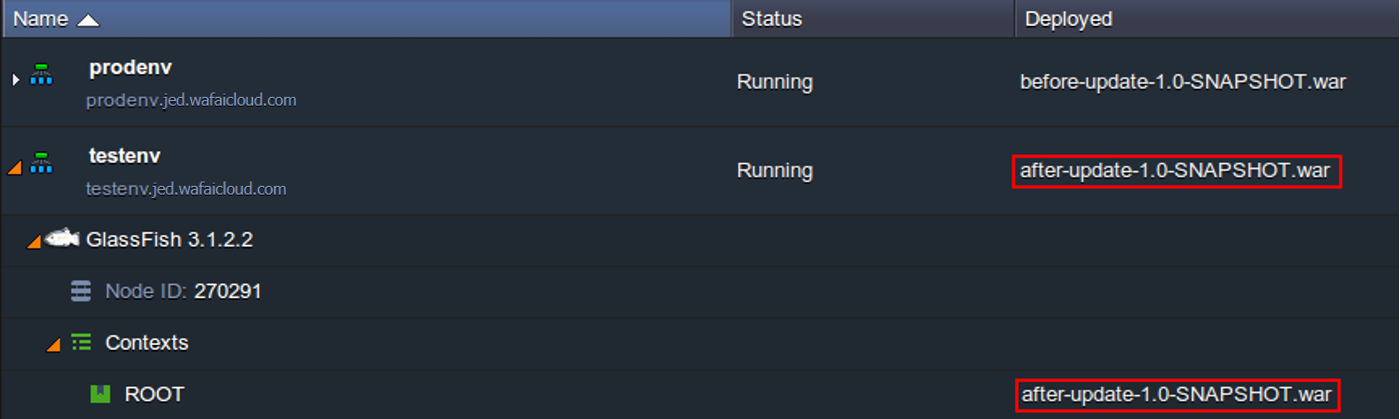Click the testenv environment topology icon

point(41,163)
